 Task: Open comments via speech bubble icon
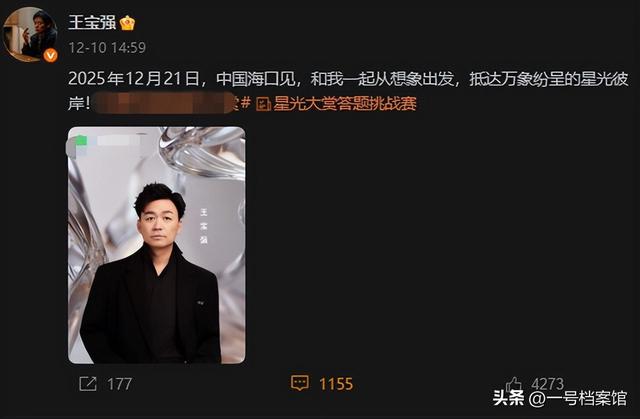(300, 383)
